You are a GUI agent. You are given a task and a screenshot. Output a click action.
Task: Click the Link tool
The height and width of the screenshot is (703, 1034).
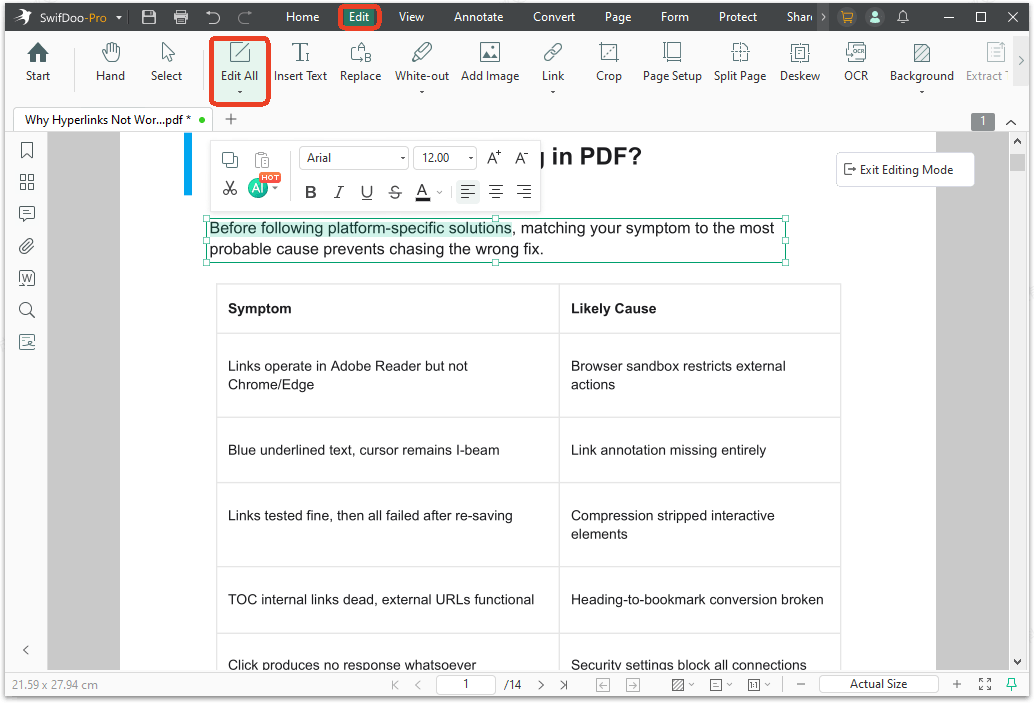(553, 67)
